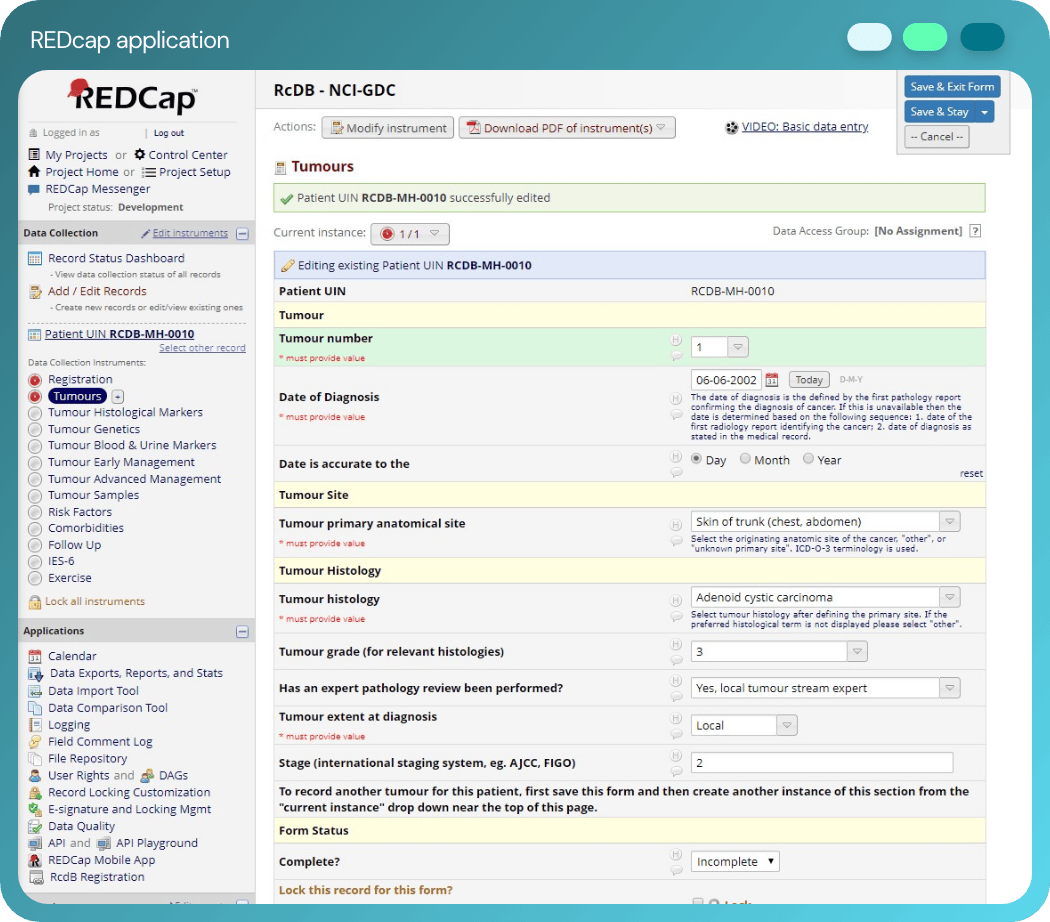Click the plus icon to add another Tumours instance
This screenshot has height=922, width=1050.
(118, 395)
